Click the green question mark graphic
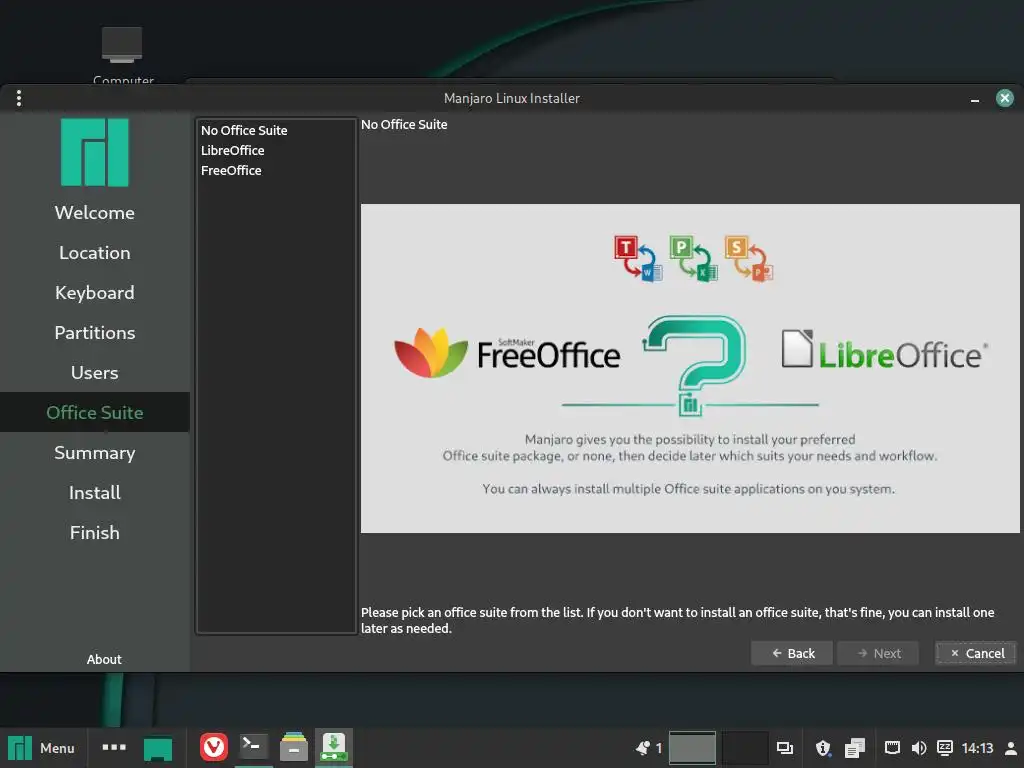Image resolution: width=1024 pixels, height=768 pixels. (x=695, y=365)
